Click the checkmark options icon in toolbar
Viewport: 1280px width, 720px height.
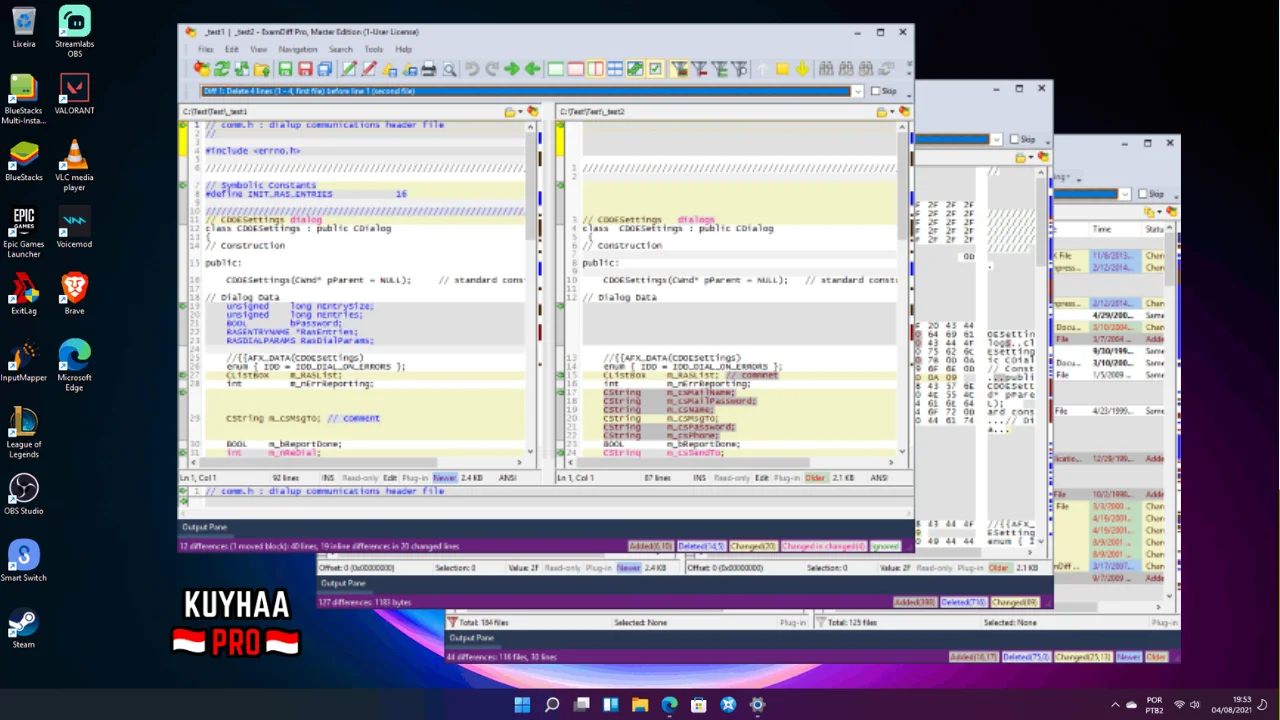click(655, 69)
